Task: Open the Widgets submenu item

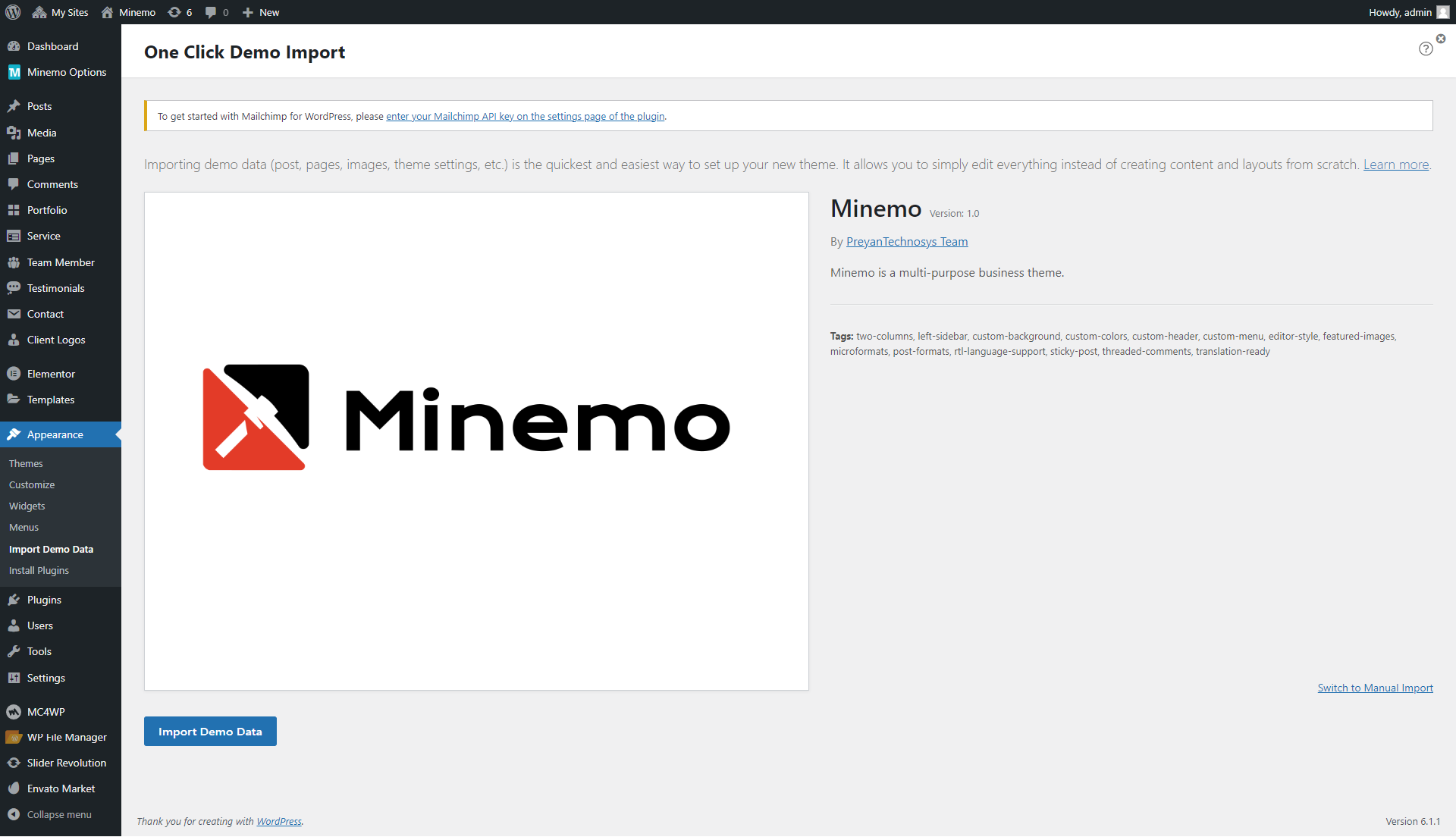Action: [x=27, y=506]
